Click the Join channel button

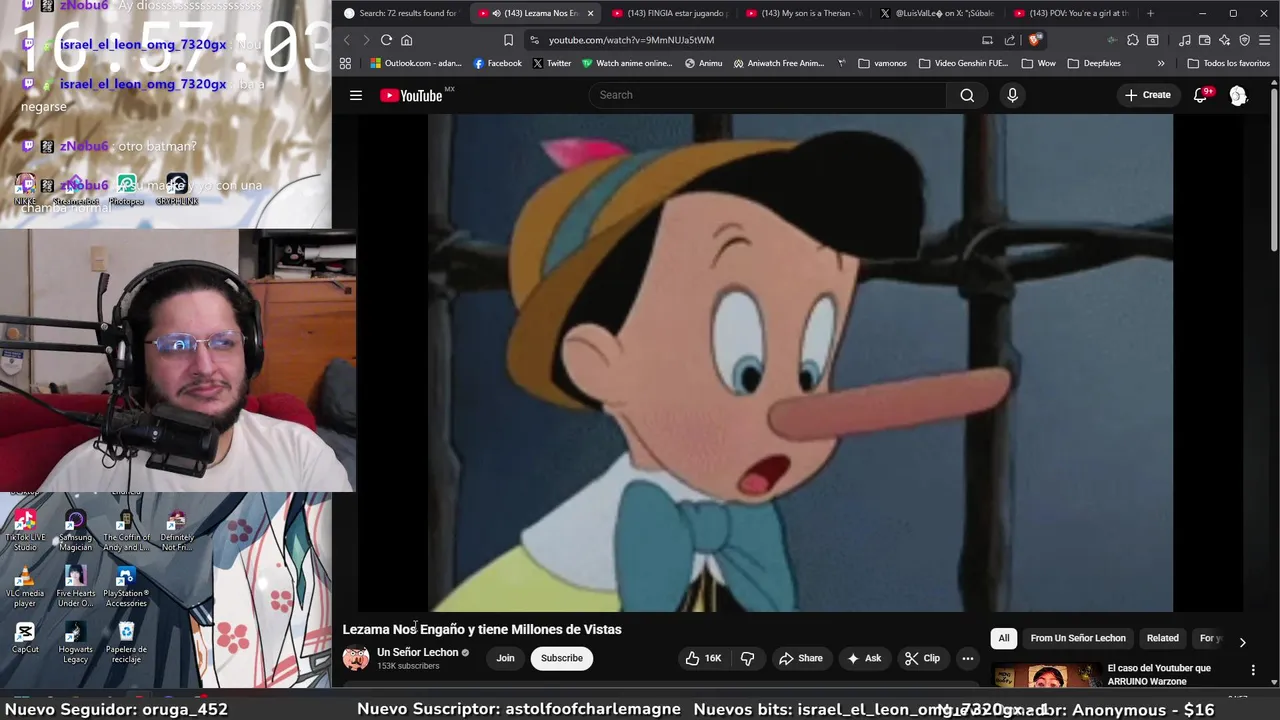point(505,658)
